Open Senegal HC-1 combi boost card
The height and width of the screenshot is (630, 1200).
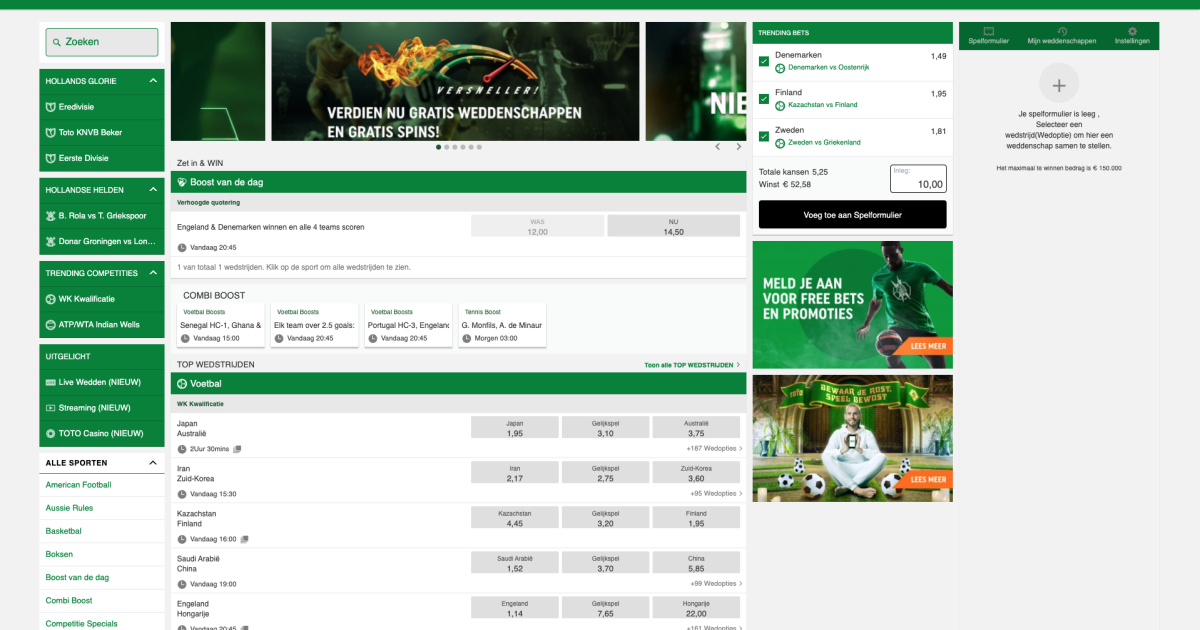coord(220,325)
